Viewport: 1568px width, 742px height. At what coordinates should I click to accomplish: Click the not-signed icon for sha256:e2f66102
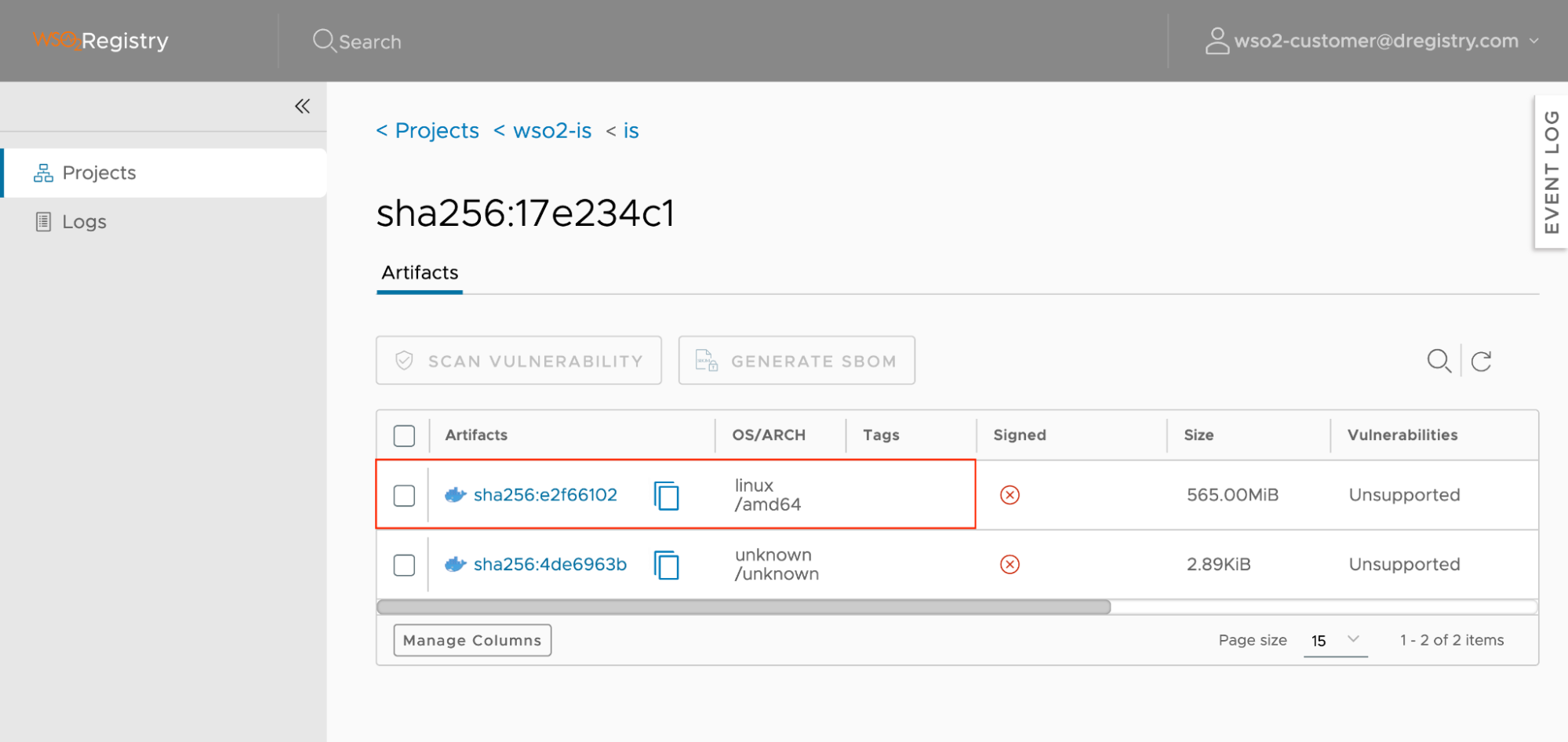point(1010,495)
